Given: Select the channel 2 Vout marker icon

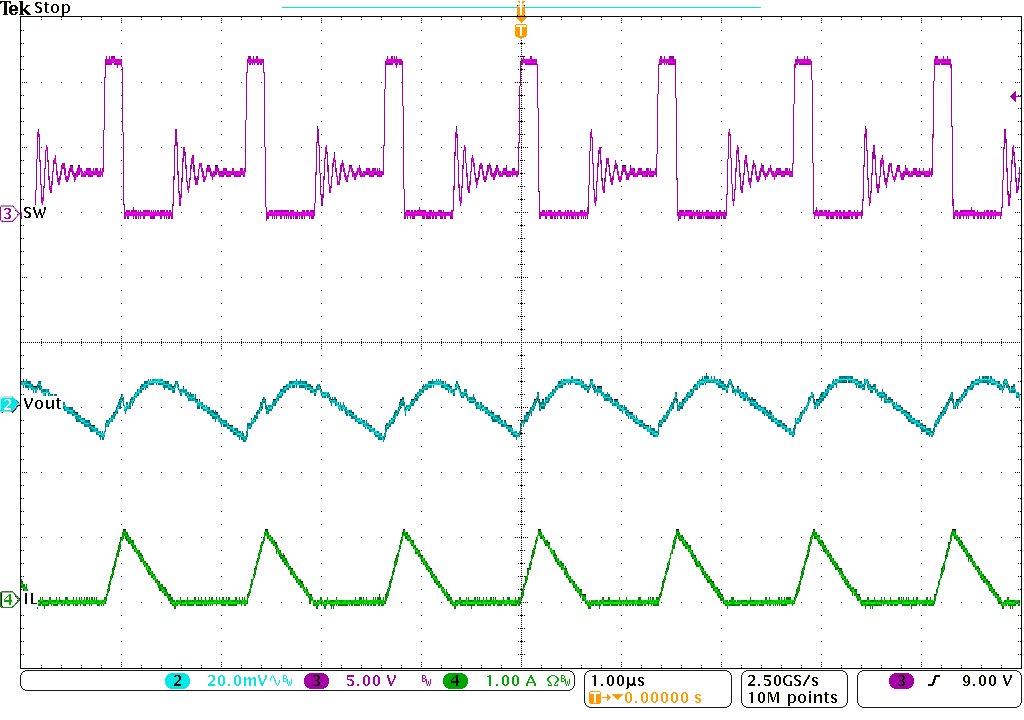Looking at the screenshot, I should (x=8, y=404).
